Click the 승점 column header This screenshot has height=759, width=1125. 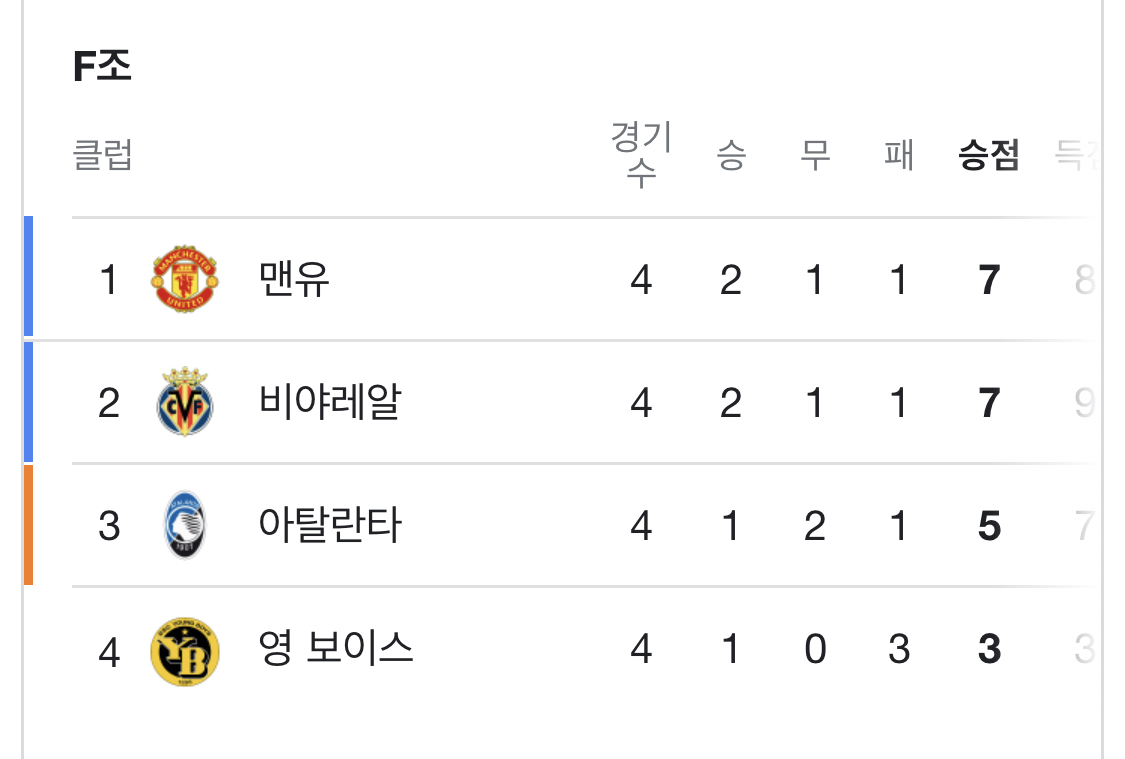[x=989, y=154]
